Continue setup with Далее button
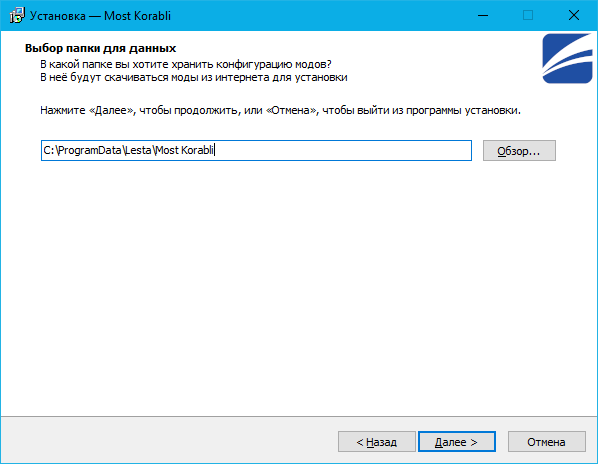The image size is (598, 464). 457,442
